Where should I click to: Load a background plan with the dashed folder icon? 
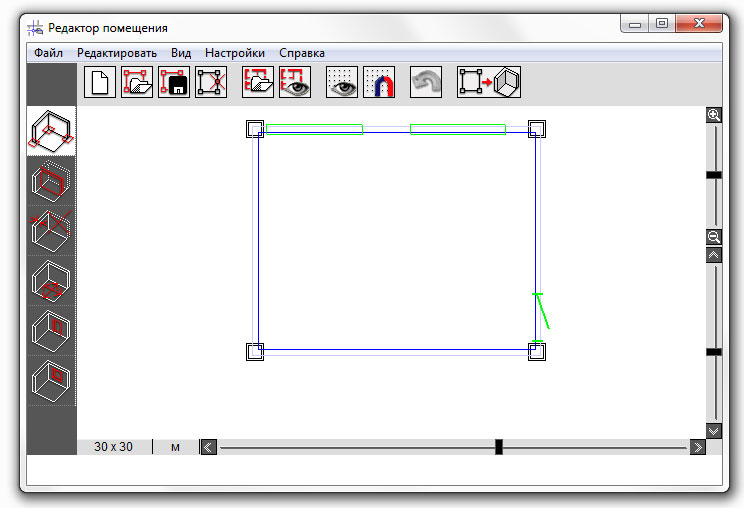(258, 82)
